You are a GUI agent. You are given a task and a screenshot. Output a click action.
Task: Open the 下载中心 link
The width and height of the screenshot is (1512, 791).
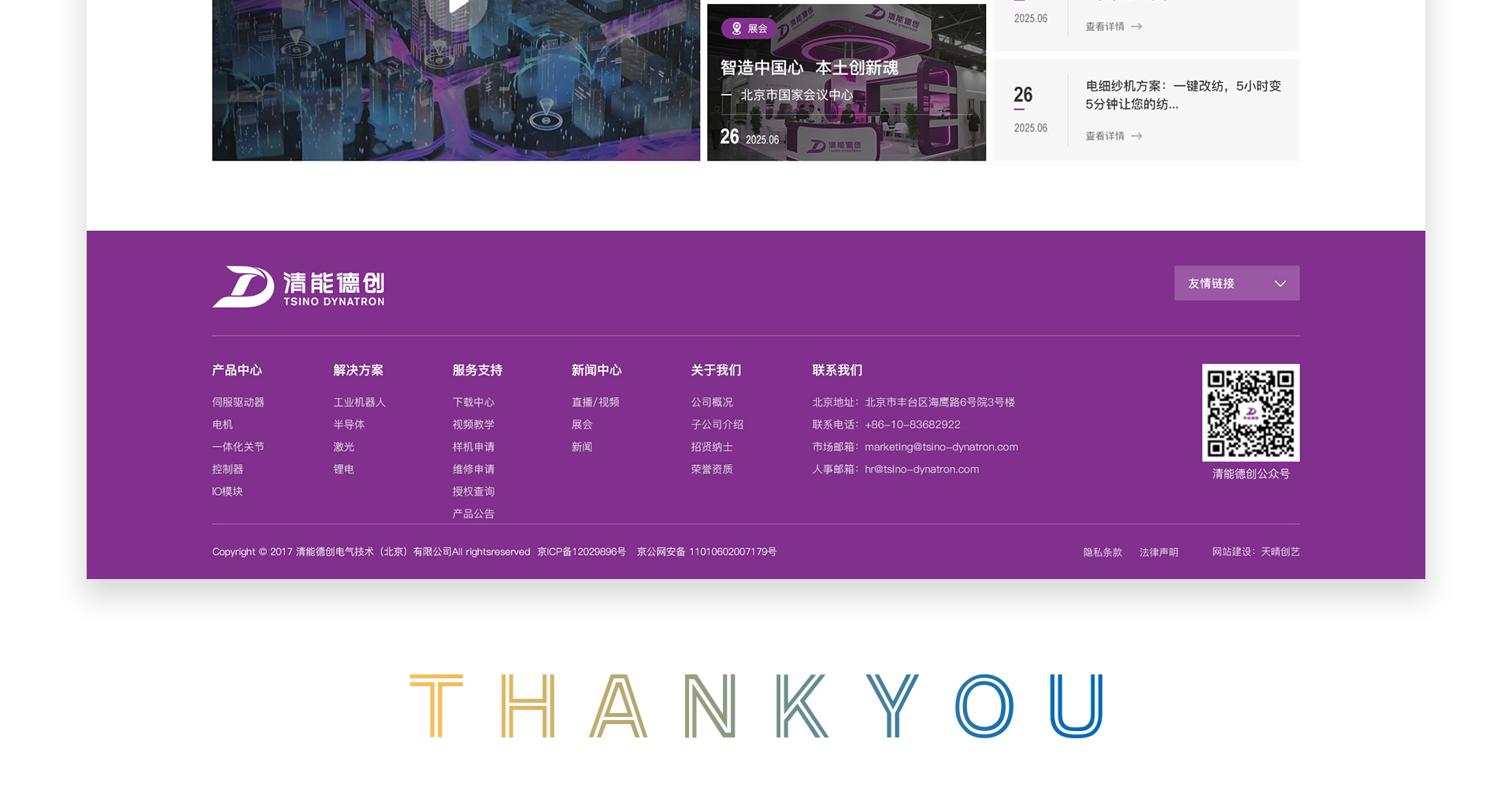472,403
